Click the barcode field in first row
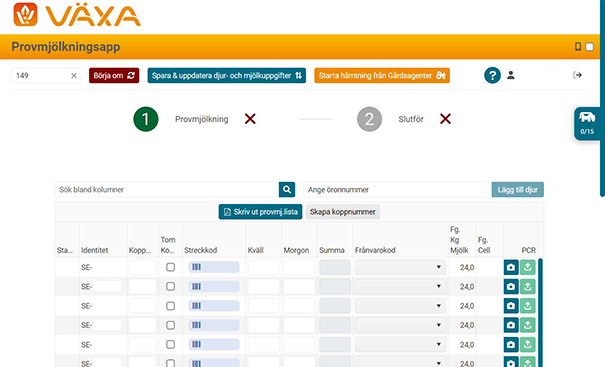 coord(214,267)
